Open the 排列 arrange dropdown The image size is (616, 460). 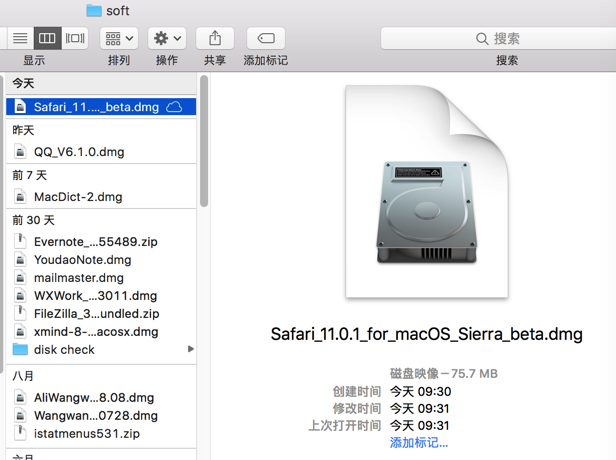click(119, 38)
